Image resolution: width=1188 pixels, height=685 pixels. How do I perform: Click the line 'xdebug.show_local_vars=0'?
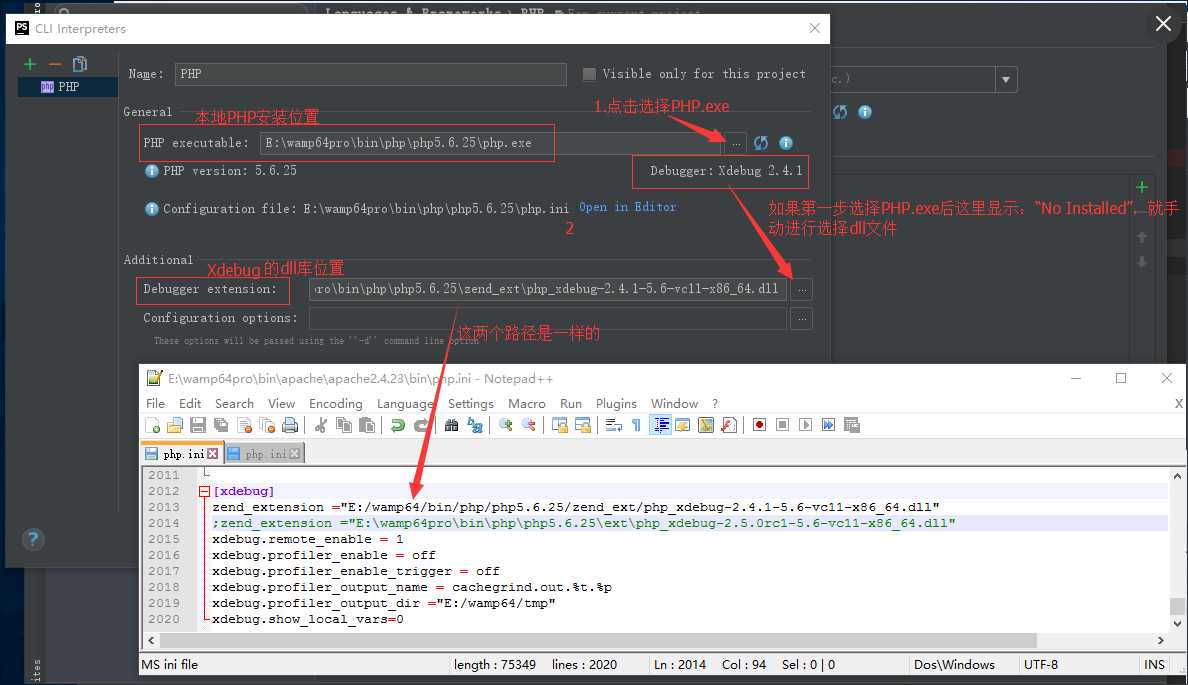tap(308, 619)
